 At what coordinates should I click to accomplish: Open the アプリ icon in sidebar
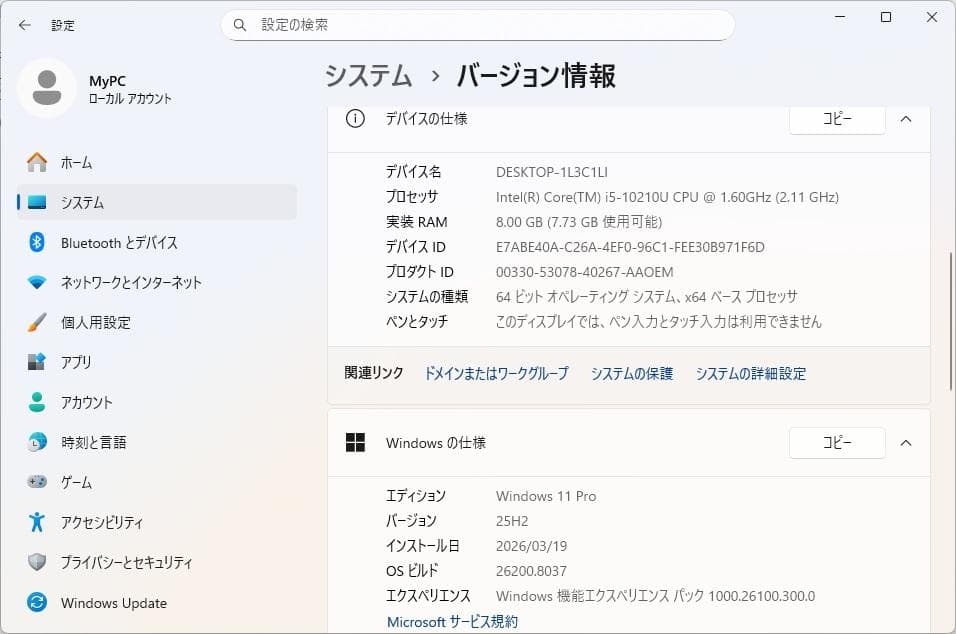point(37,362)
